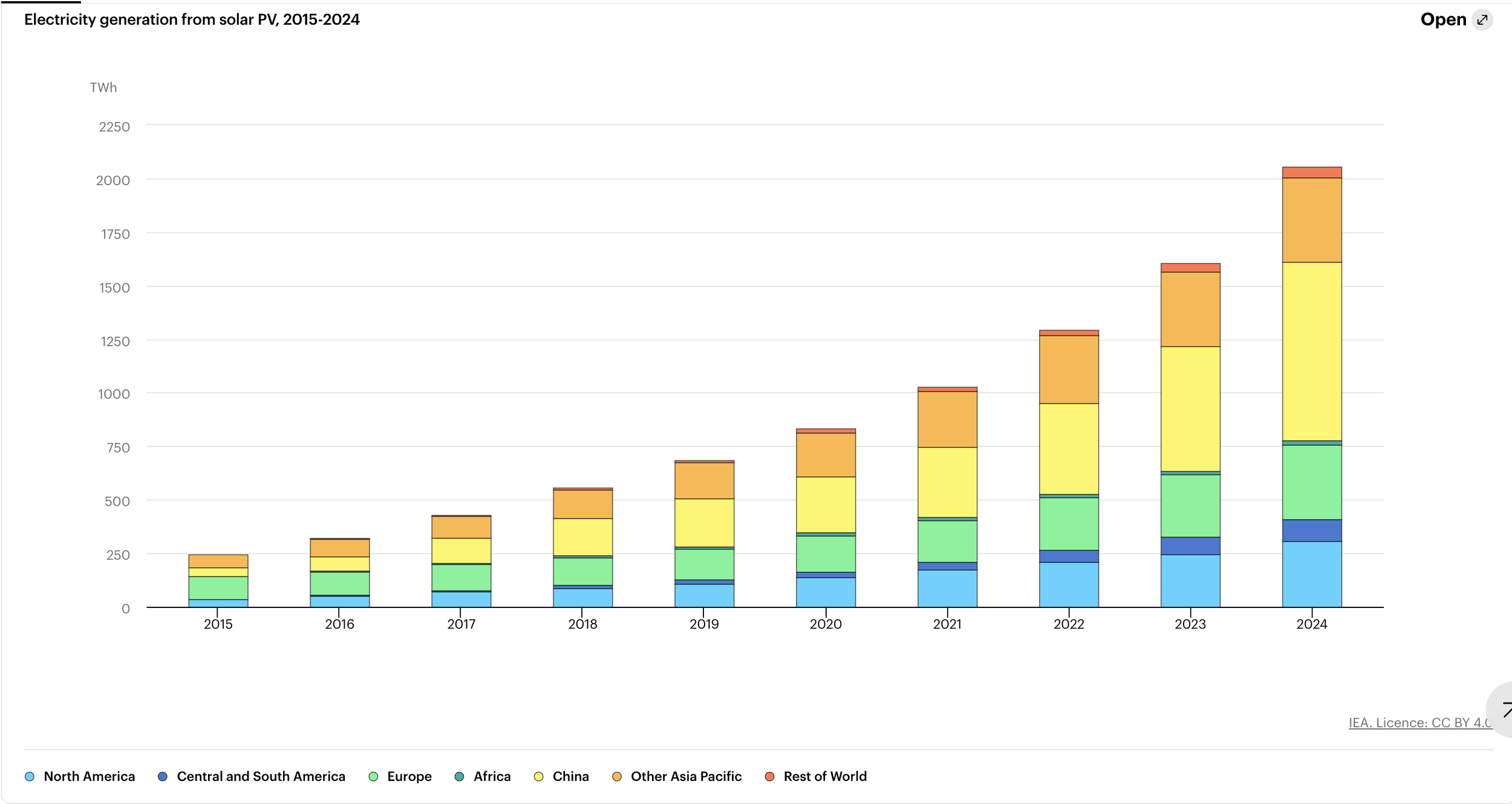Select the China segment of the 2018 bar
The width and height of the screenshot is (1512, 804).
[582, 537]
